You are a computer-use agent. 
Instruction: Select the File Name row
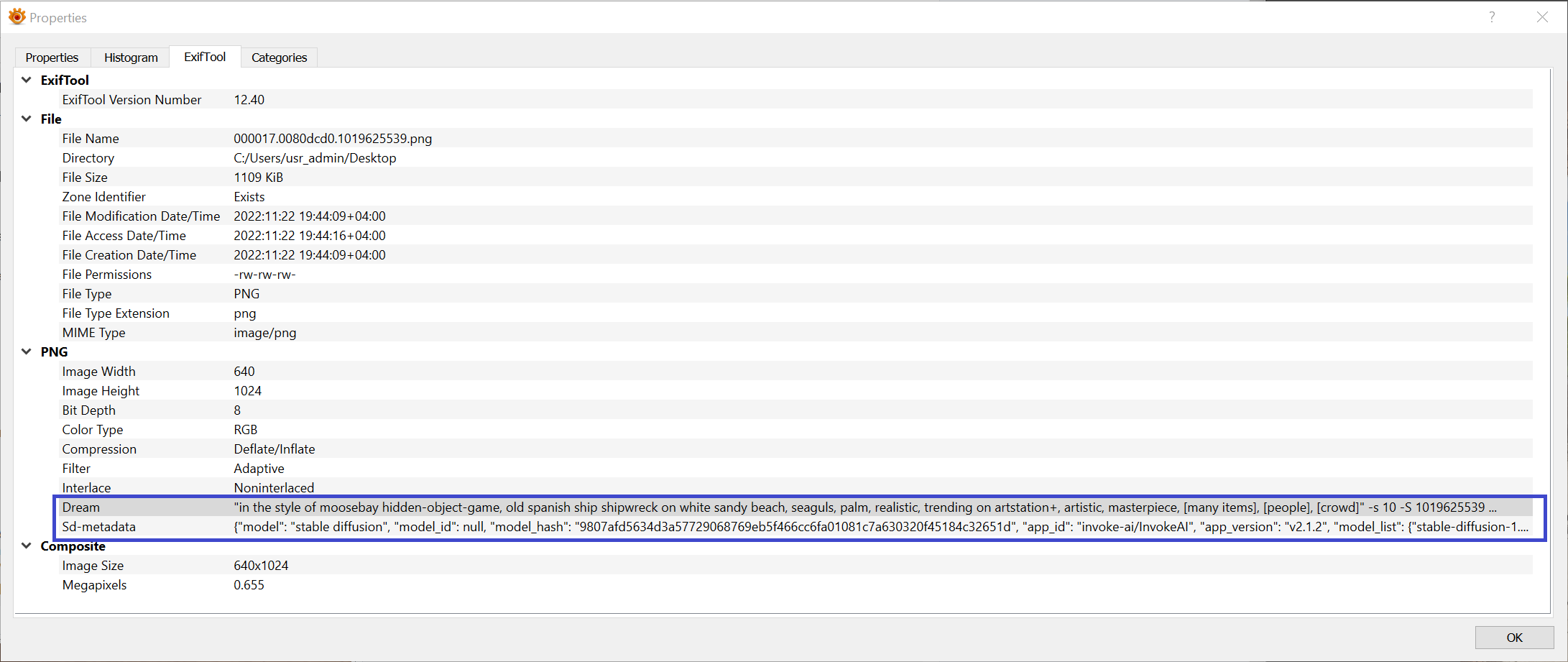795,138
